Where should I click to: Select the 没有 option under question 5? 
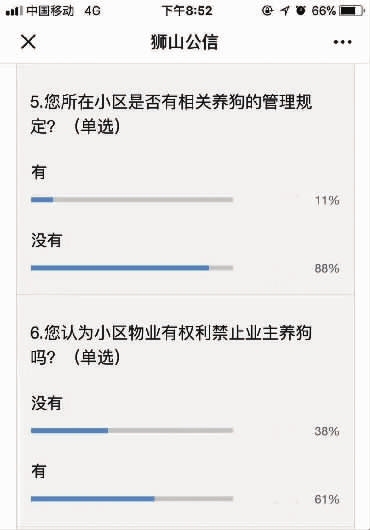46,240
